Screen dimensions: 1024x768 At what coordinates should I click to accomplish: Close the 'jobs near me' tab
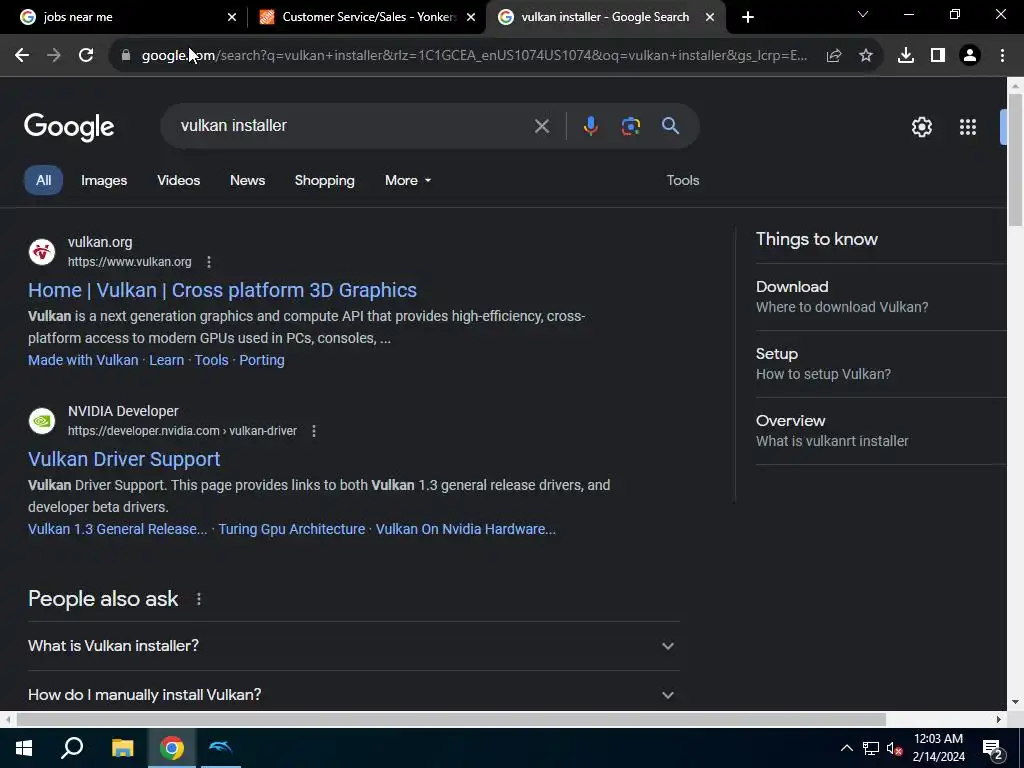tap(232, 17)
